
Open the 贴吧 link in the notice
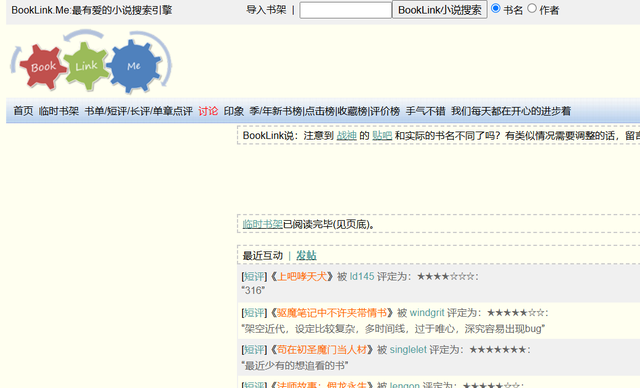pos(382,135)
